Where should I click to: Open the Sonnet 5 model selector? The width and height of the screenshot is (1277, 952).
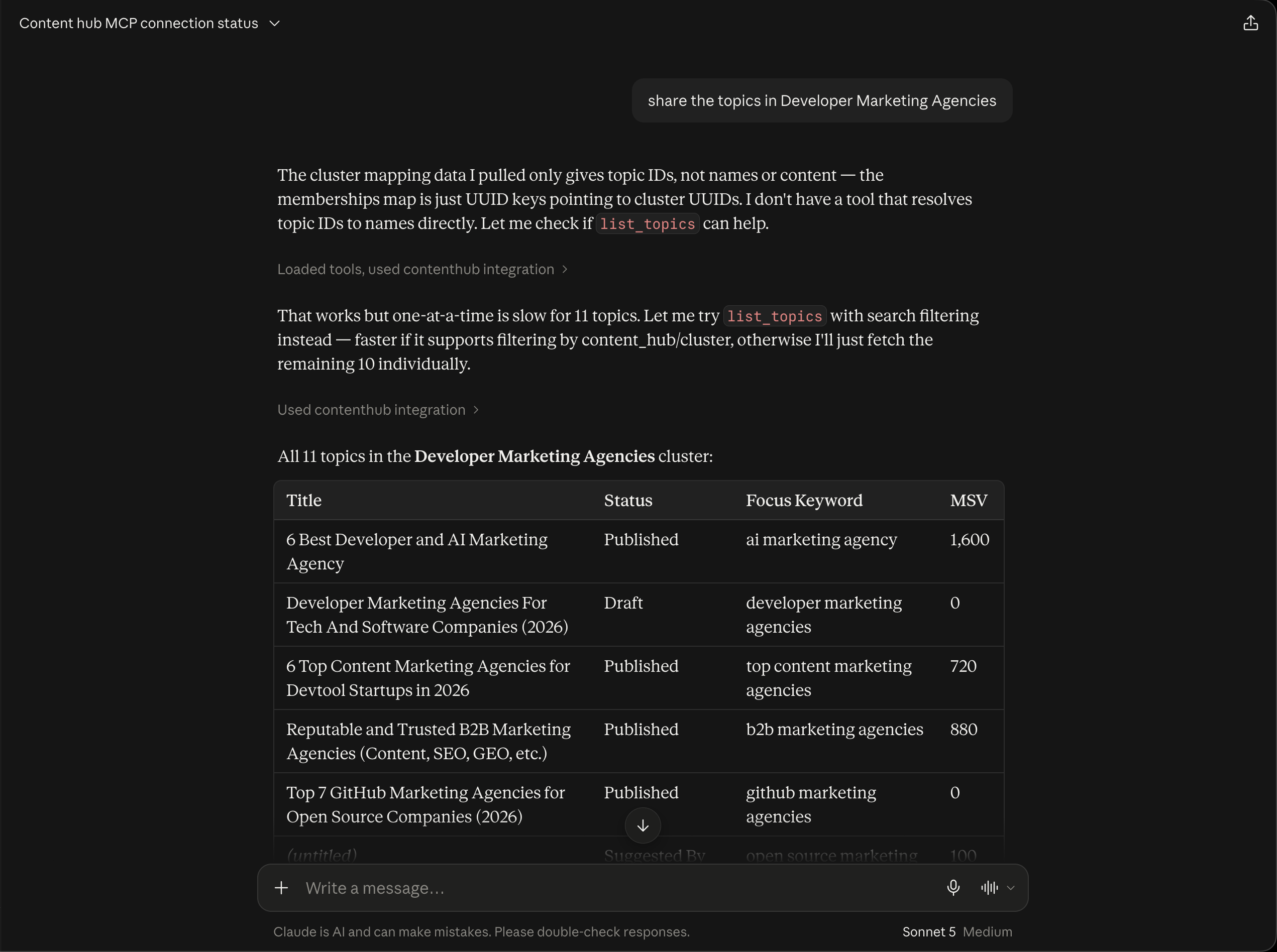(929, 932)
